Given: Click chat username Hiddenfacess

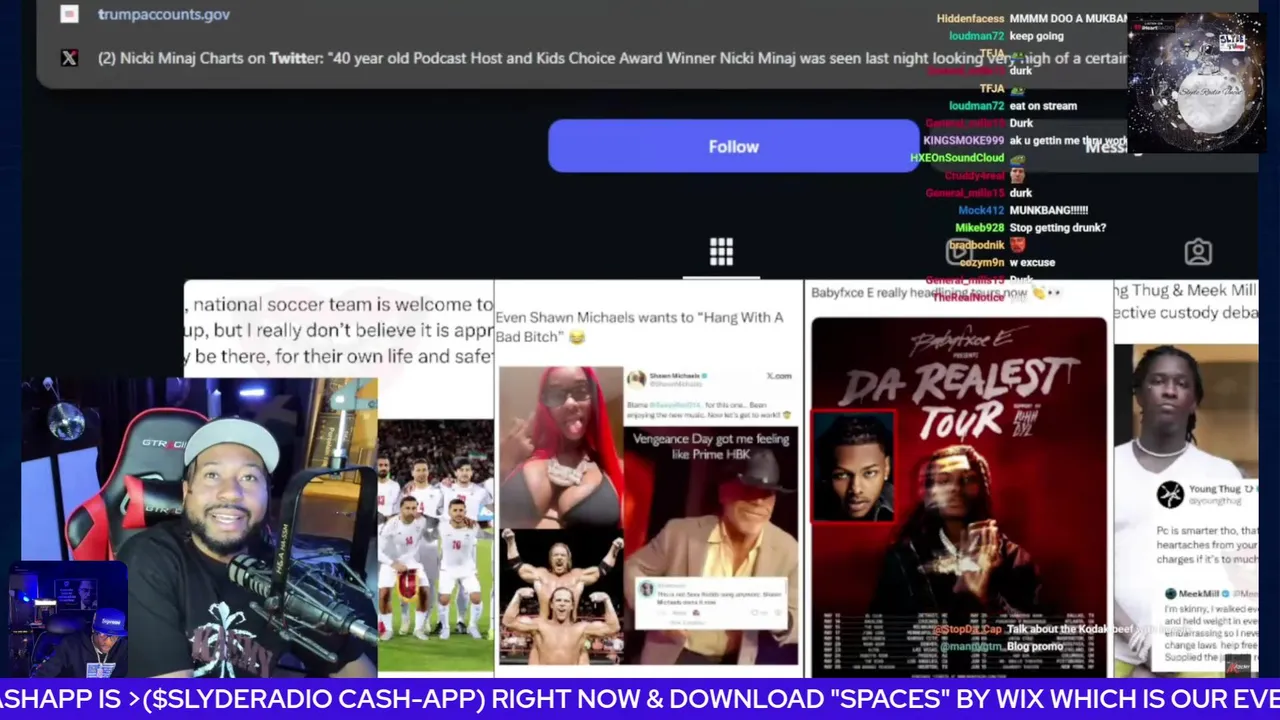Looking at the screenshot, I should pyautogui.click(x=970, y=18).
